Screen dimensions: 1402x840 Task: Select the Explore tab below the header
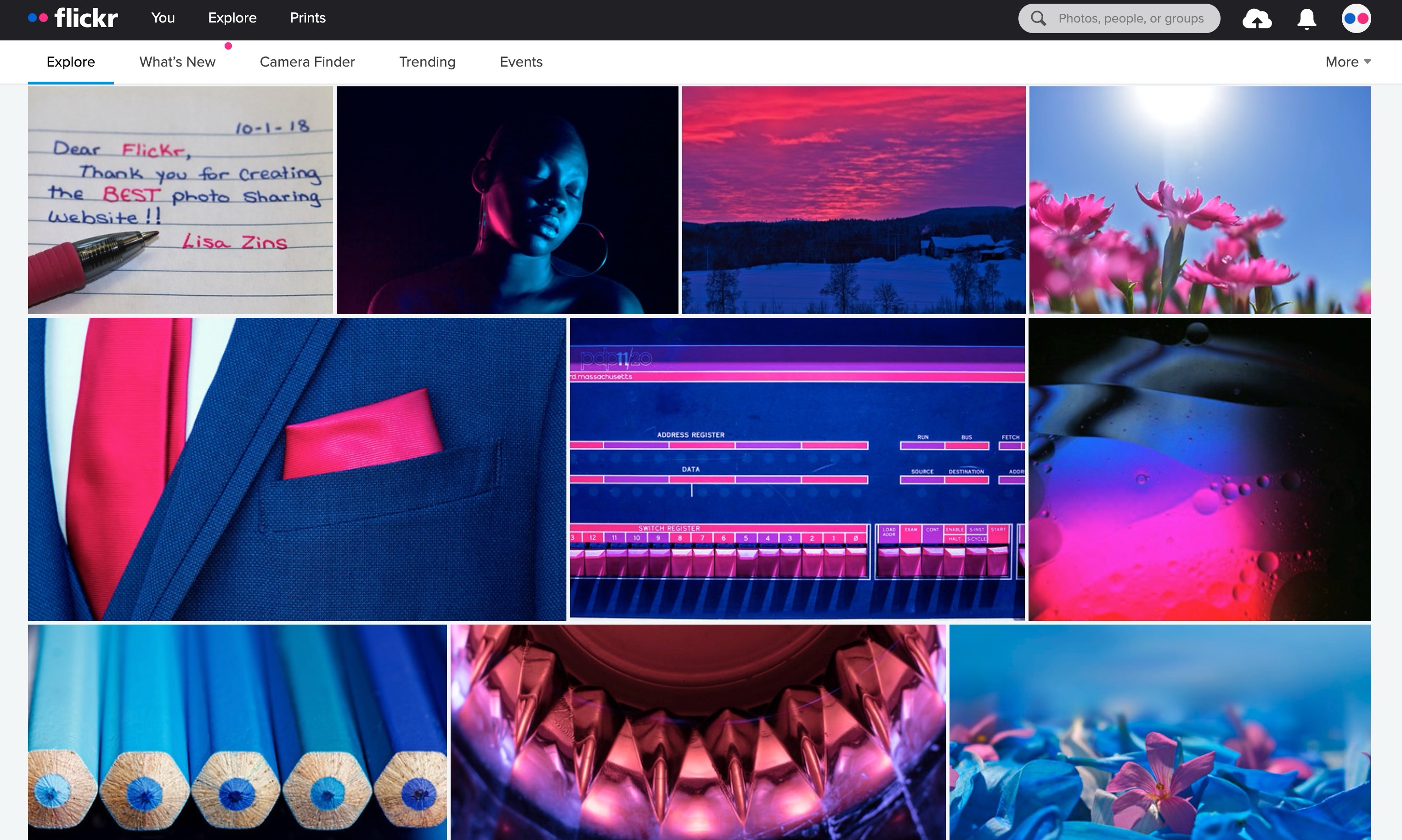pos(70,62)
